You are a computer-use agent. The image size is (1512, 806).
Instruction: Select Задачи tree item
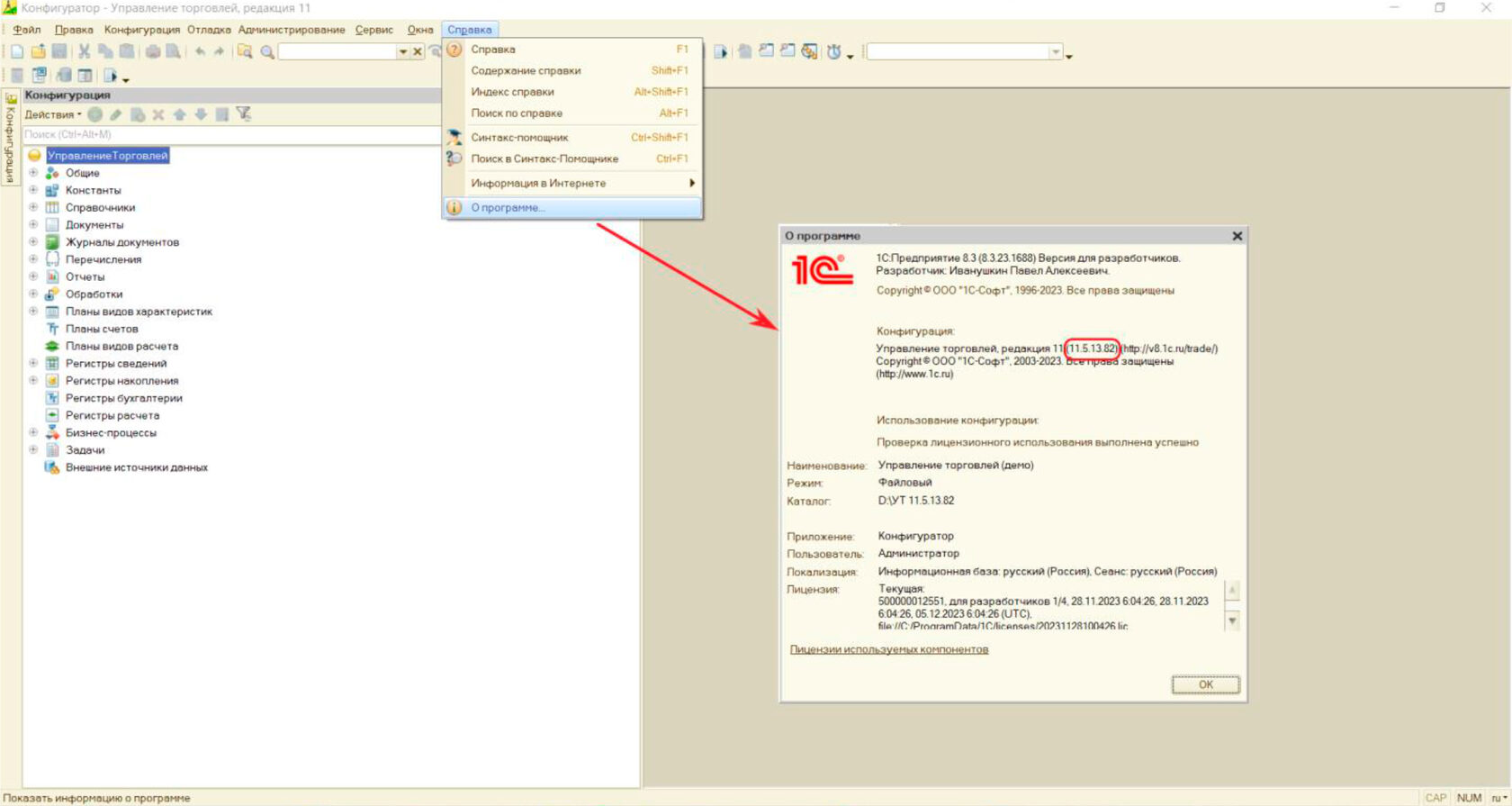pos(85,450)
